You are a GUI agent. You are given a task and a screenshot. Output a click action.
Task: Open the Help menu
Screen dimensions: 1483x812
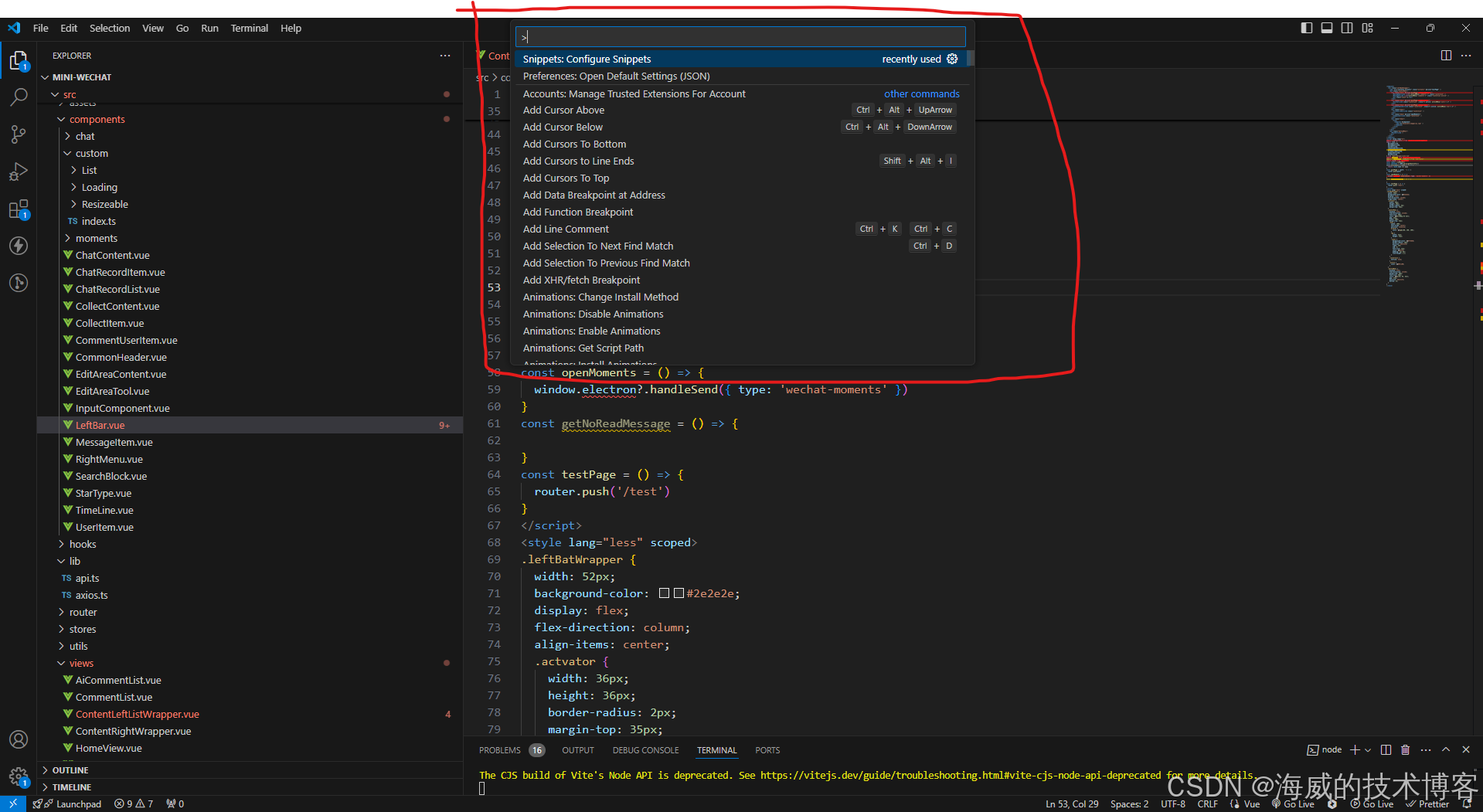point(291,28)
